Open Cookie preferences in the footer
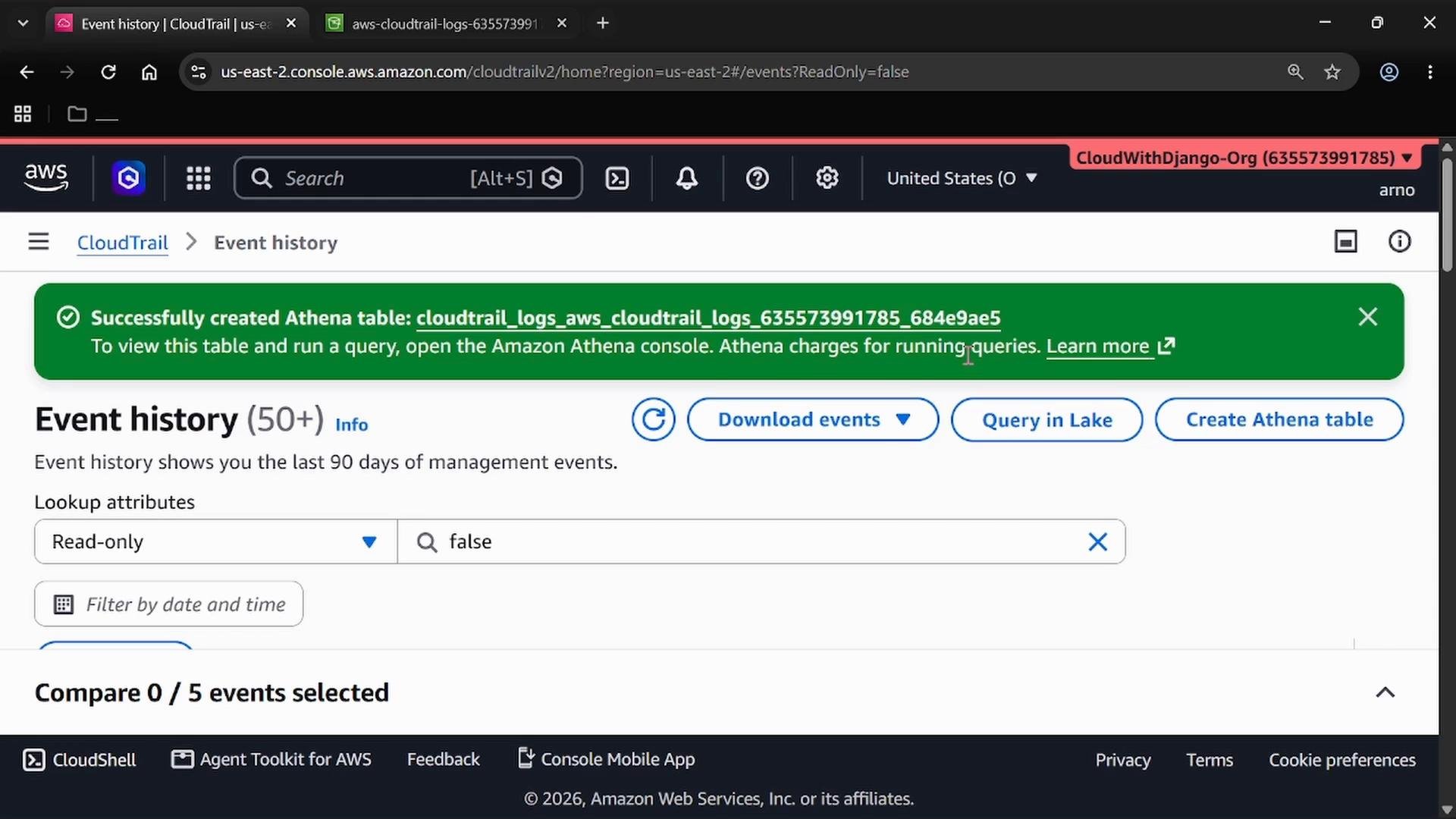 coord(1342,760)
